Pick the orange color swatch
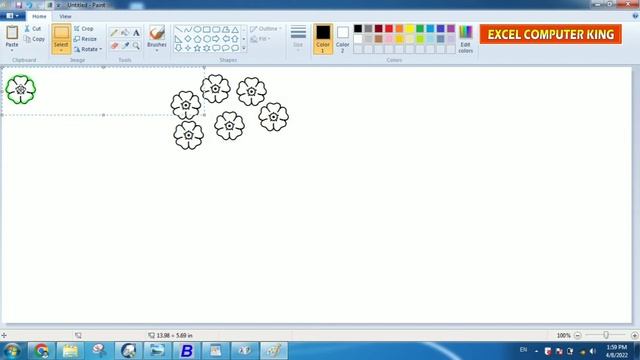The width and height of the screenshot is (640, 360). [x=399, y=29]
